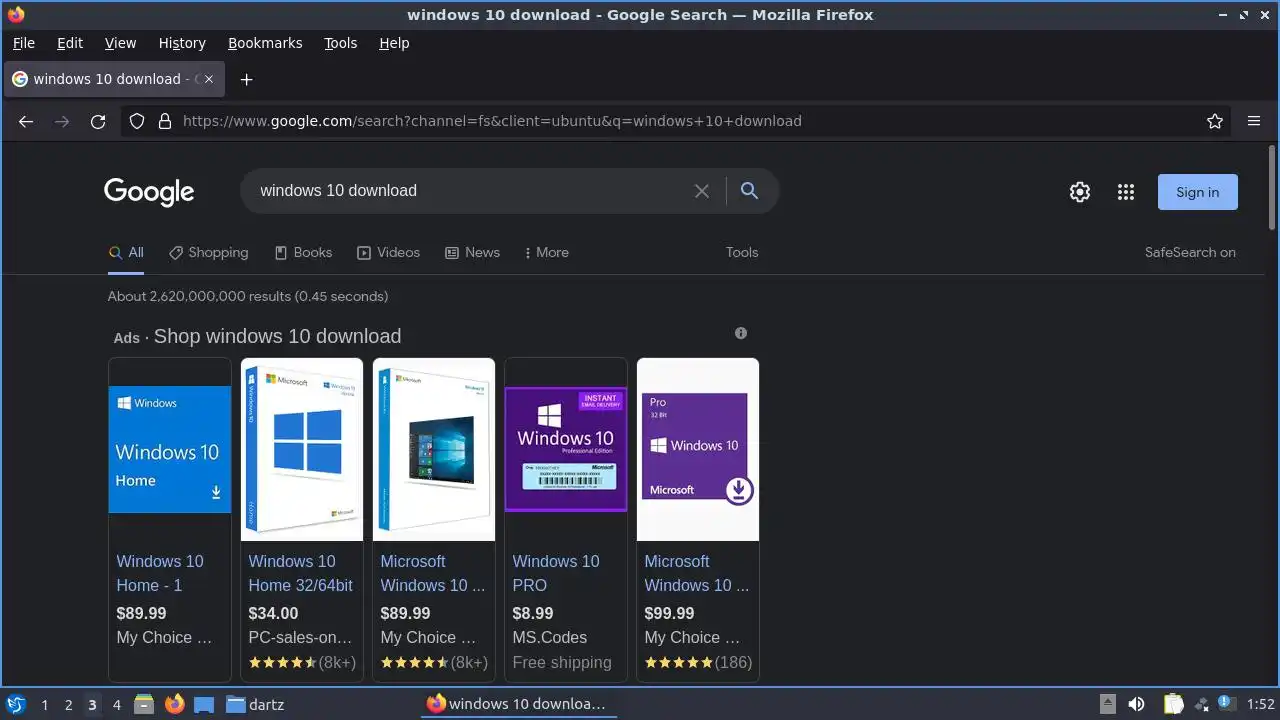Open the Help menu

394,43
